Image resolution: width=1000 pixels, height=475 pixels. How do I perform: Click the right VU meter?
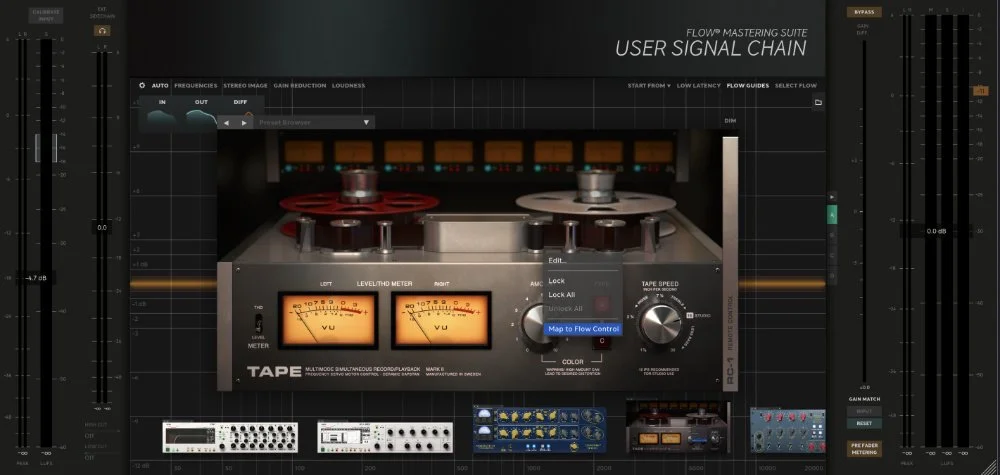tap(441, 320)
